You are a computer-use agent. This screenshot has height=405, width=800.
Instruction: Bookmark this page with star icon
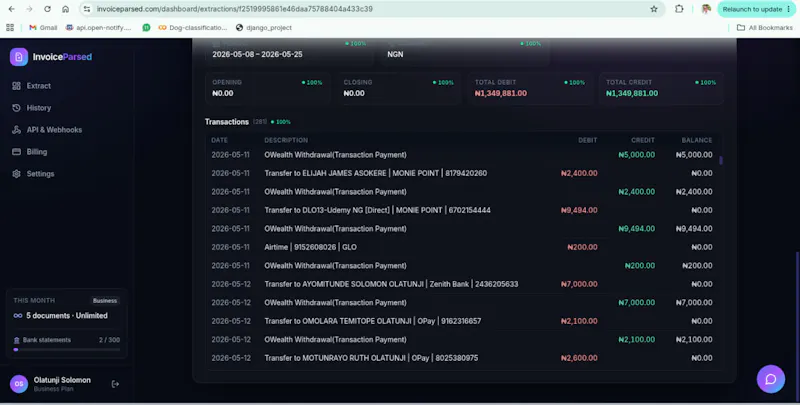pyautogui.click(x=654, y=9)
